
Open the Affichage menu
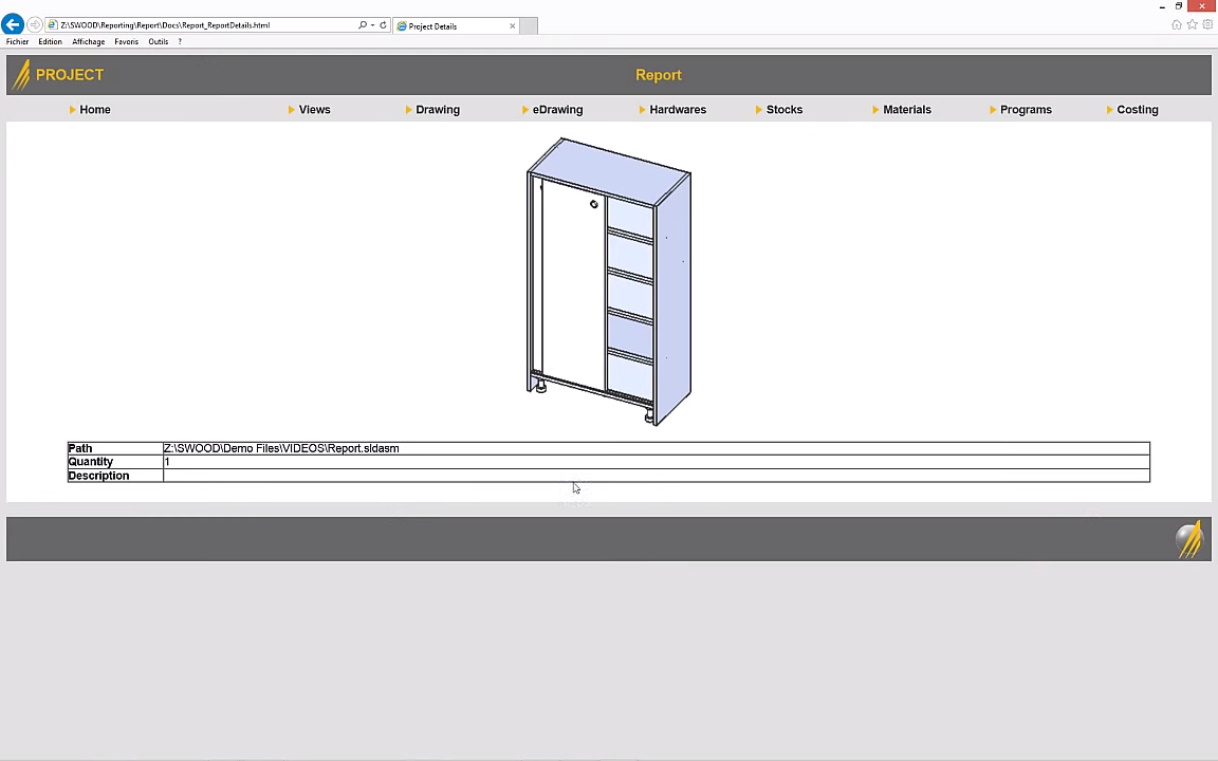click(x=88, y=42)
